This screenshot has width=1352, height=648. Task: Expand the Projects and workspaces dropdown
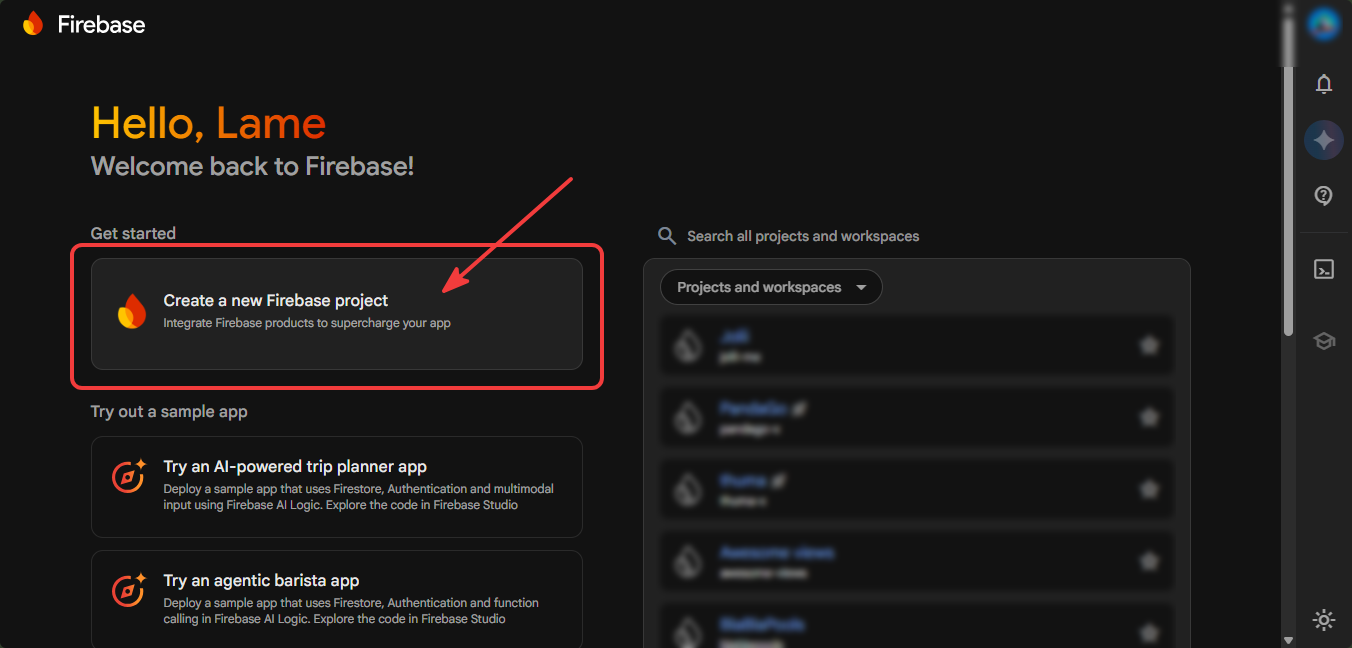pyautogui.click(x=771, y=287)
